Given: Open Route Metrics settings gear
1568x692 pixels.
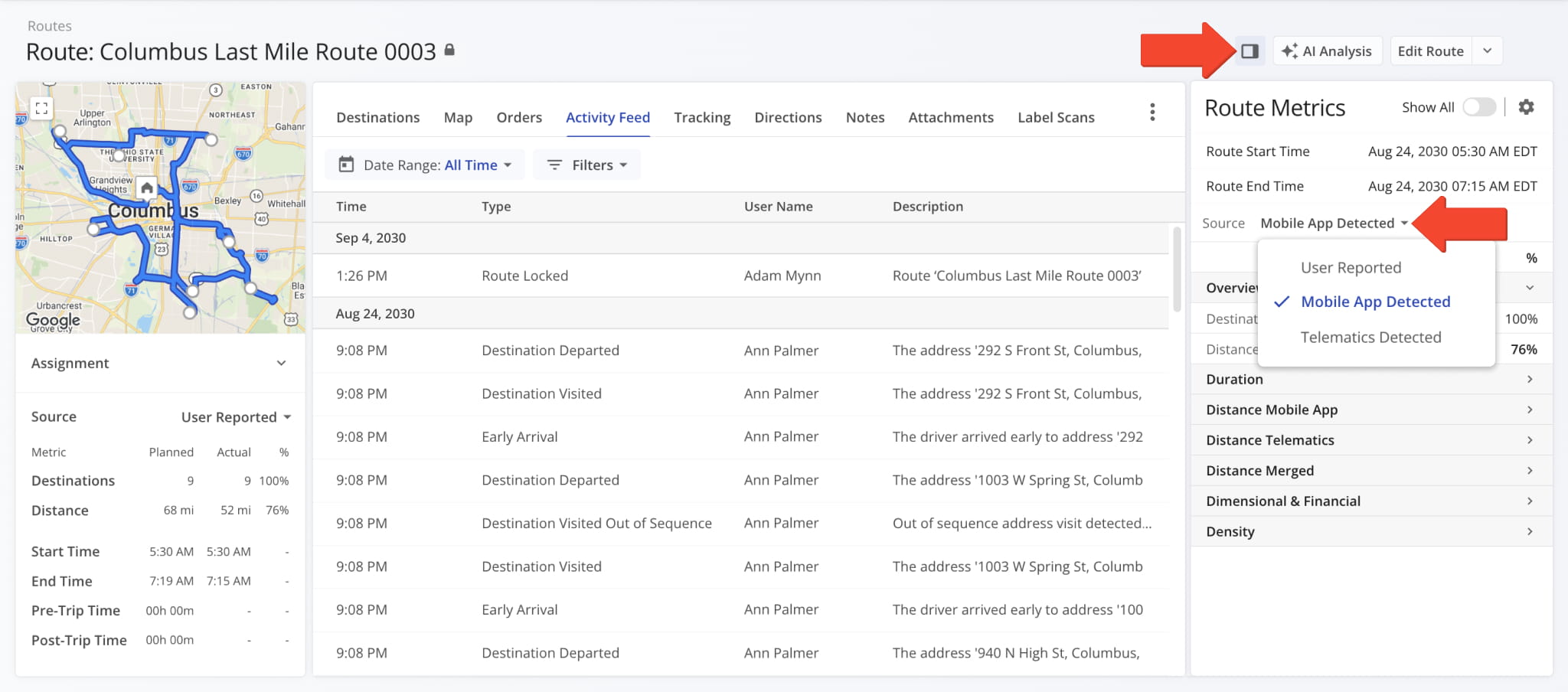Looking at the screenshot, I should click(x=1526, y=107).
